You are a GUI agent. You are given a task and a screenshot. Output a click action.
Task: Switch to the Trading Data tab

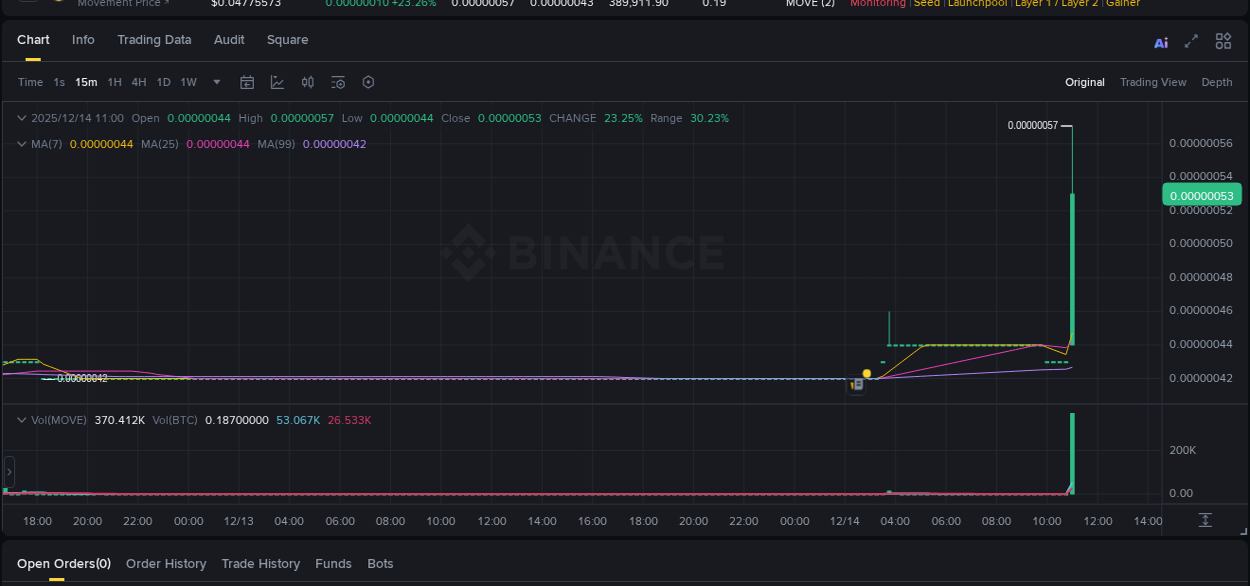point(154,39)
